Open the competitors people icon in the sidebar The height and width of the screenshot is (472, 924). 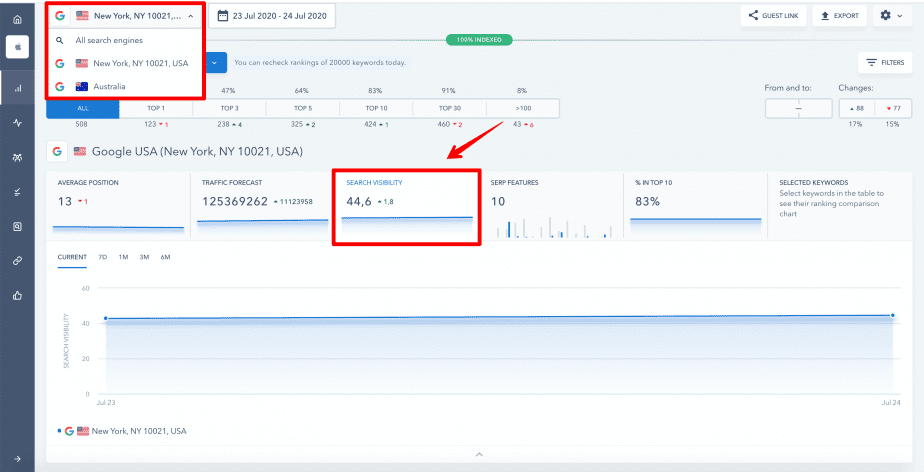(x=17, y=157)
